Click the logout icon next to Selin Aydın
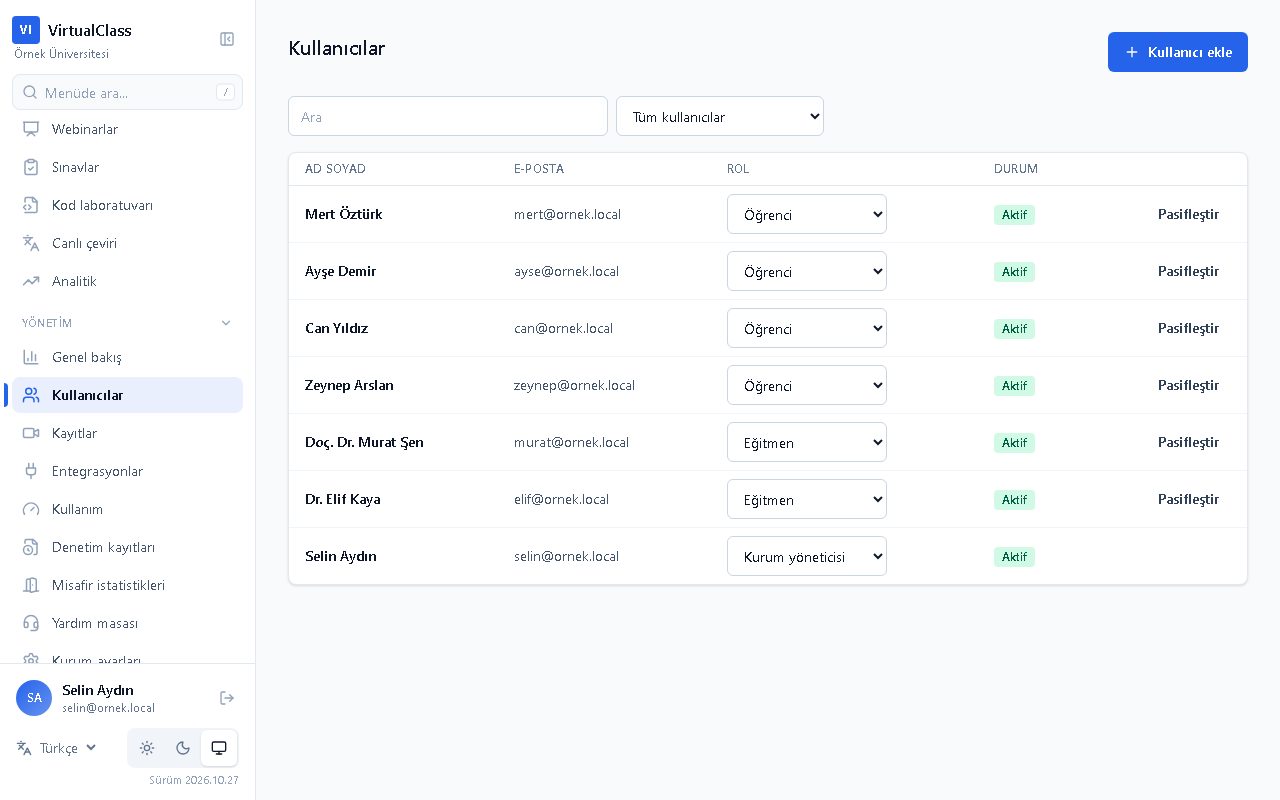The image size is (1280, 800). click(x=227, y=698)
